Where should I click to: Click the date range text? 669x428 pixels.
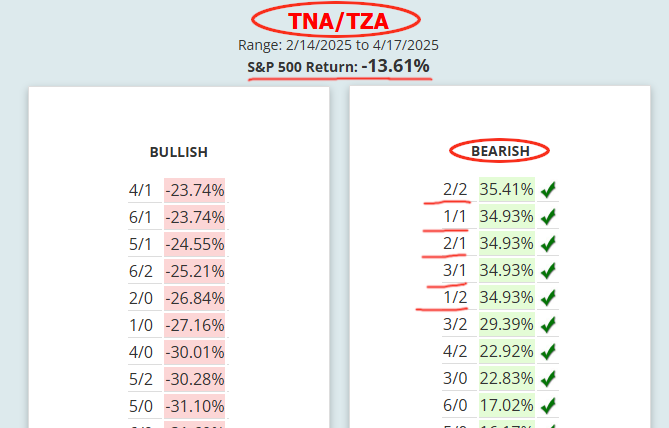point(338,45)
